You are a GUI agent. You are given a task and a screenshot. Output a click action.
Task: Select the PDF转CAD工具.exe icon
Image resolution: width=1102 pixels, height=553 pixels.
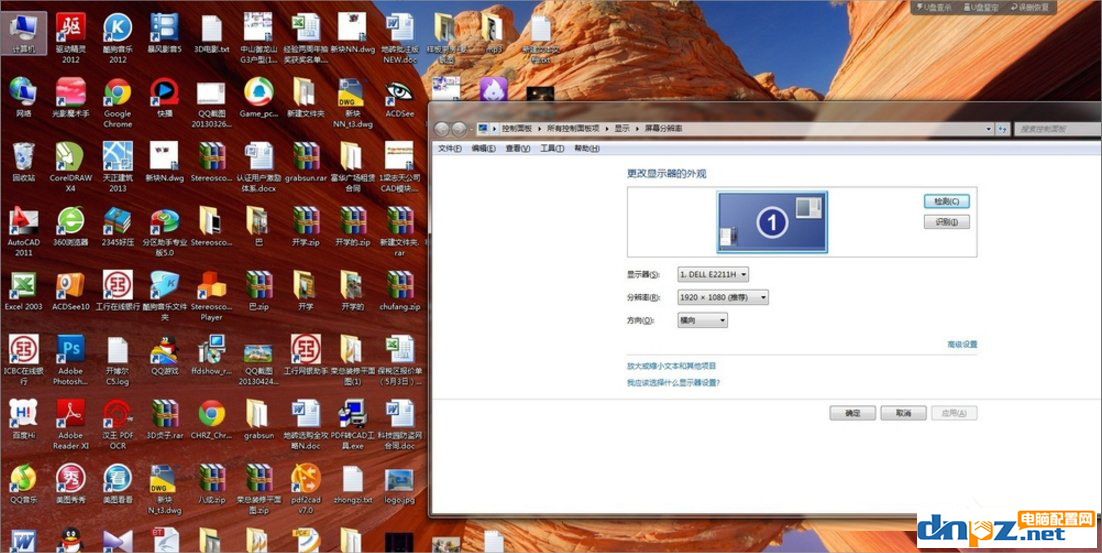353,424
